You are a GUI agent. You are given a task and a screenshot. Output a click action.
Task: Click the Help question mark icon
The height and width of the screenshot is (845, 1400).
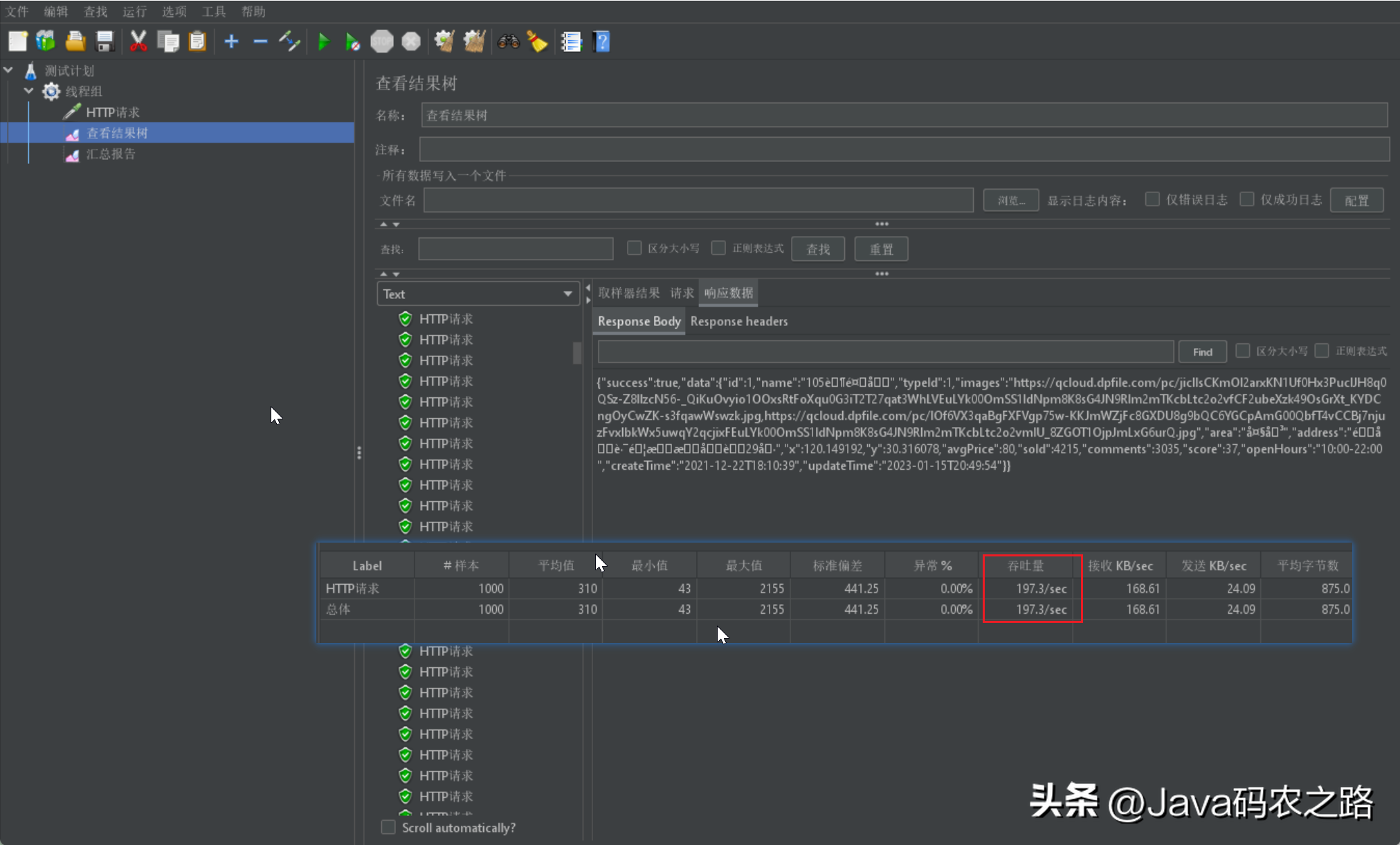601,42
